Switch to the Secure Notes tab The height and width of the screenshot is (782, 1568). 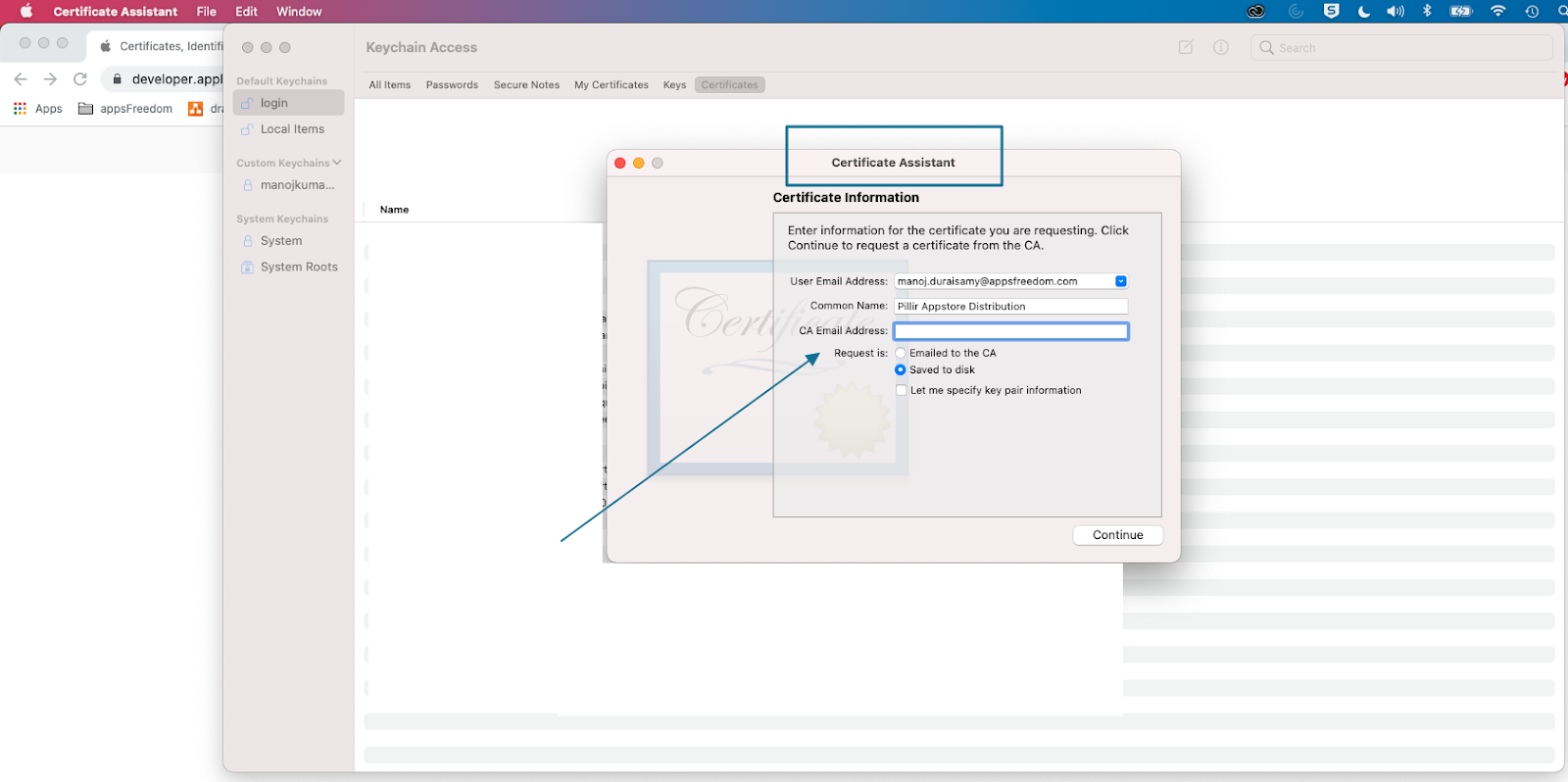pyautogui.click(x=526, y=85)
